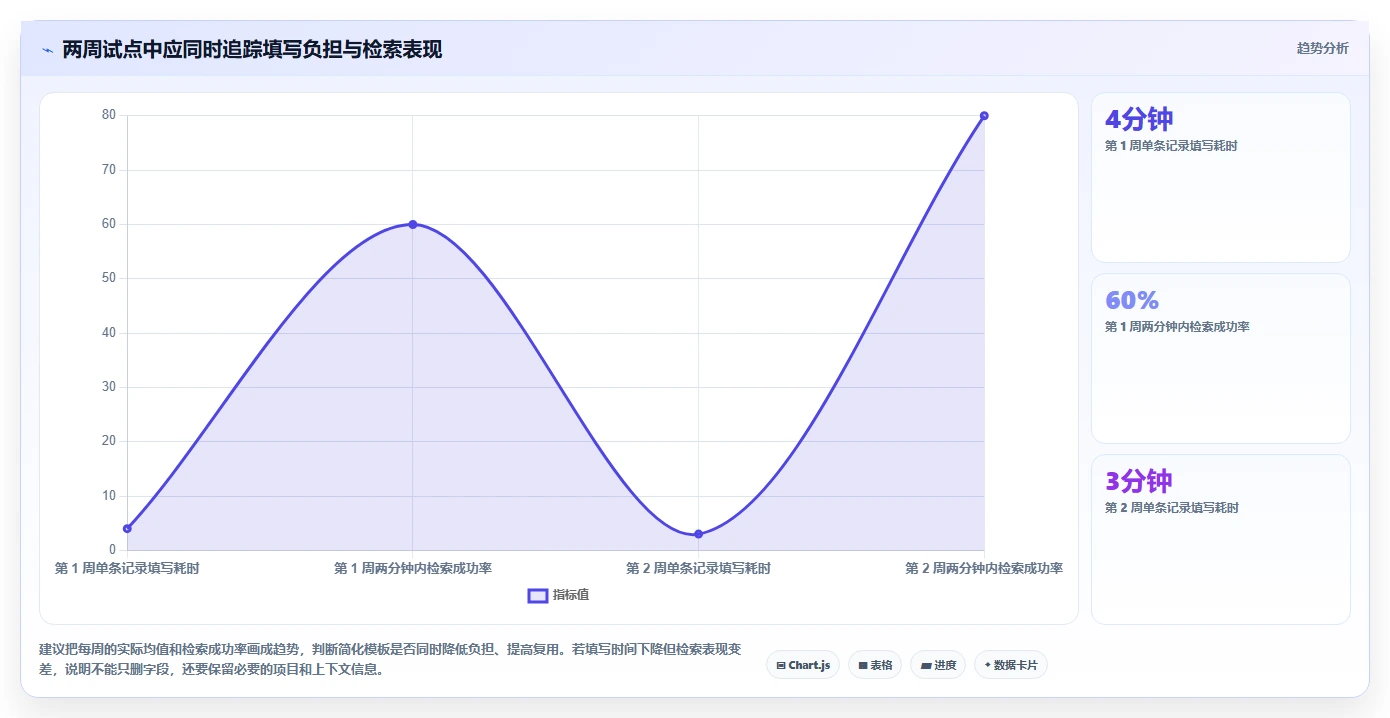1390x718 pixels.
Task: Click x-axis label 第 2 周单条记录填写耗时
Action: [698, 568]
